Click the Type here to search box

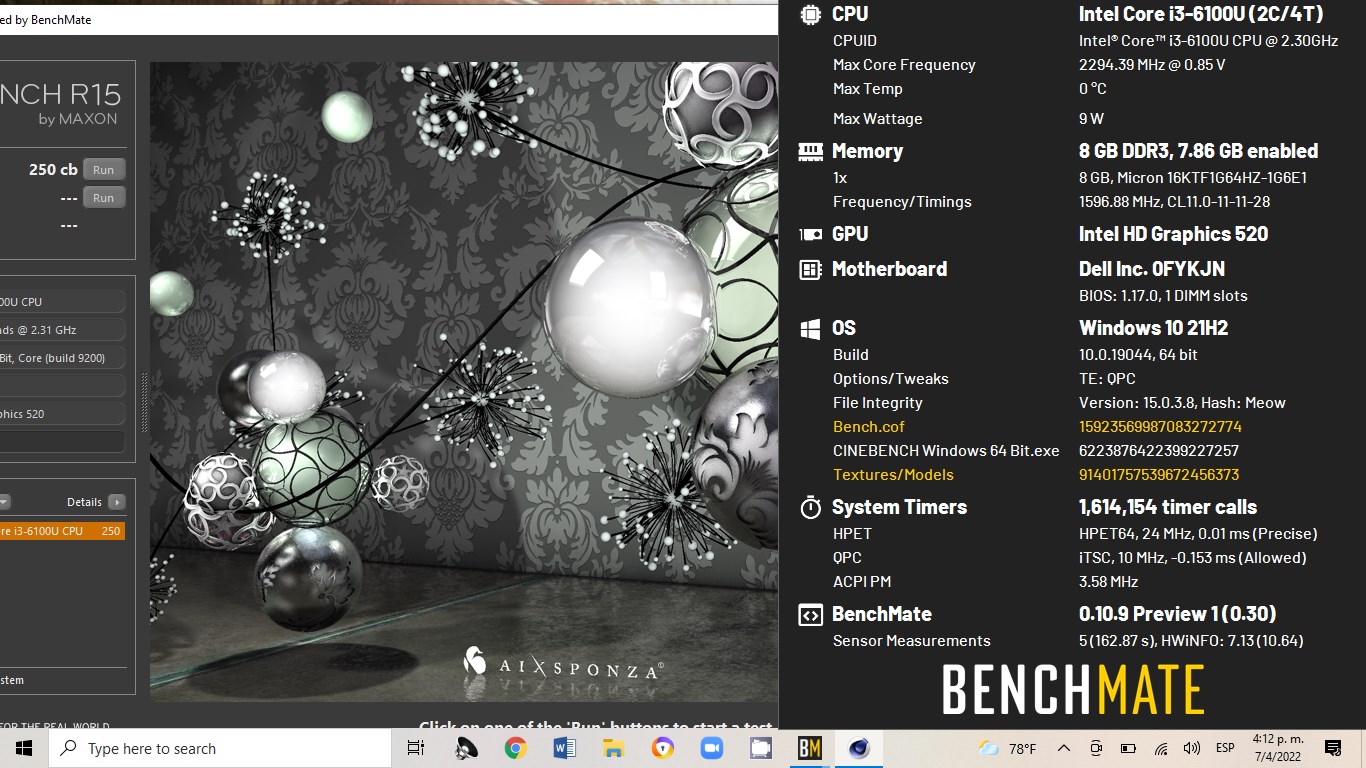220,748
